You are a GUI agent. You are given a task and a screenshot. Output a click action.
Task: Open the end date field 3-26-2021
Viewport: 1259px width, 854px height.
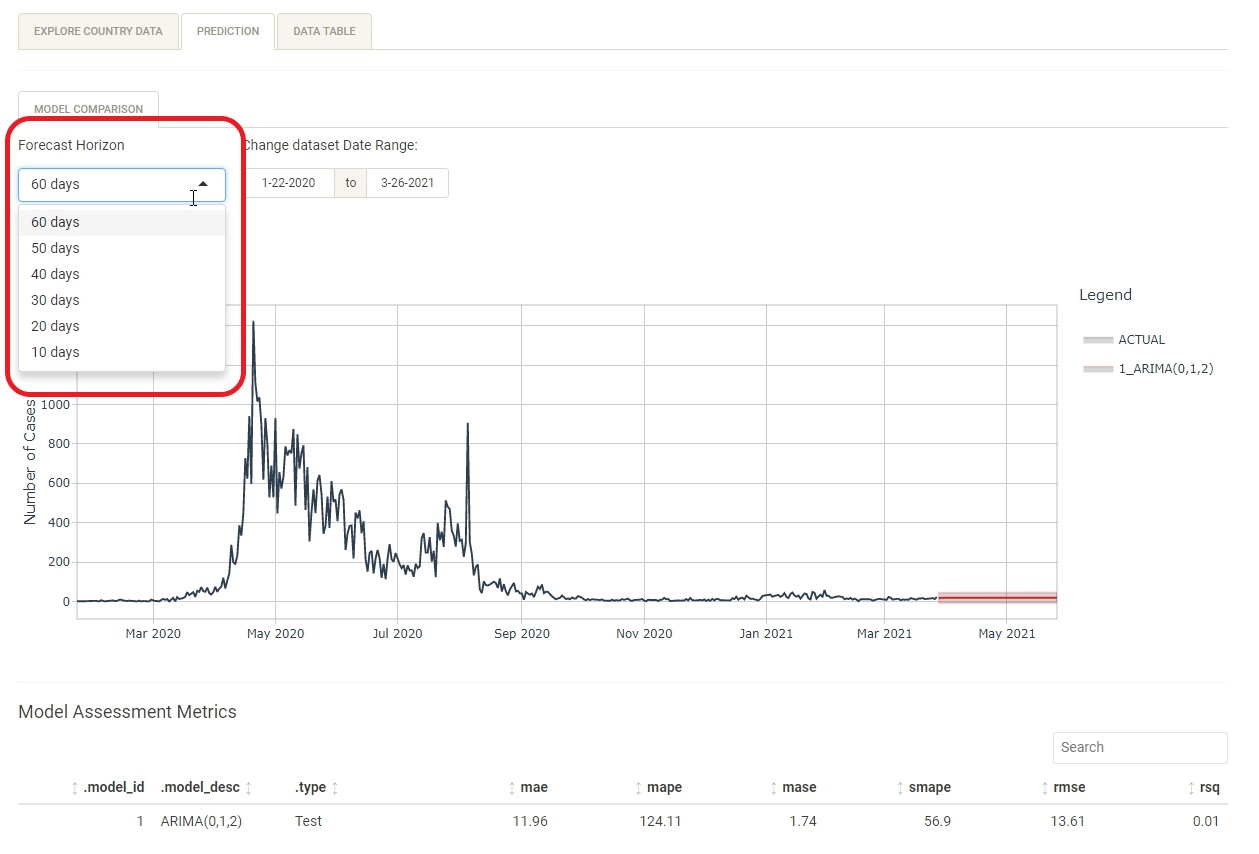pos(407,183)
